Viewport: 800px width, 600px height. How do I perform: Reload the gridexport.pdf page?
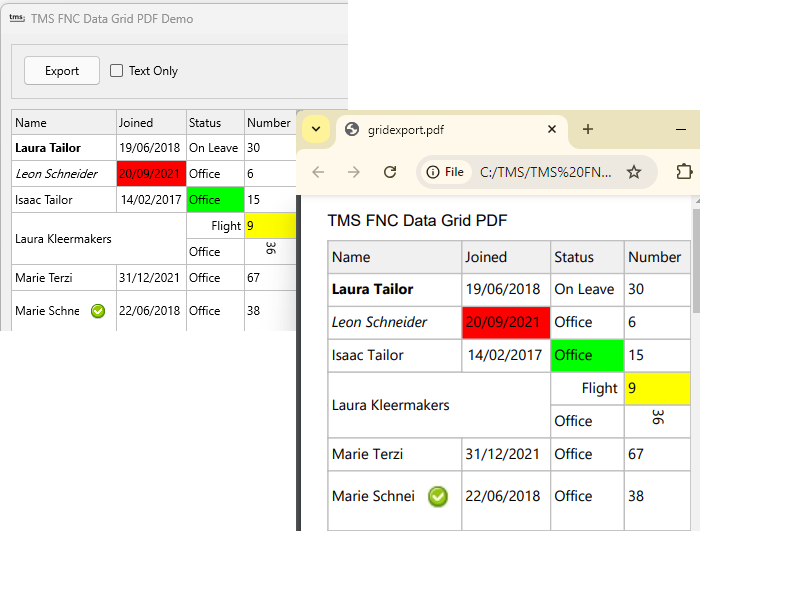[x=390, y=172]
